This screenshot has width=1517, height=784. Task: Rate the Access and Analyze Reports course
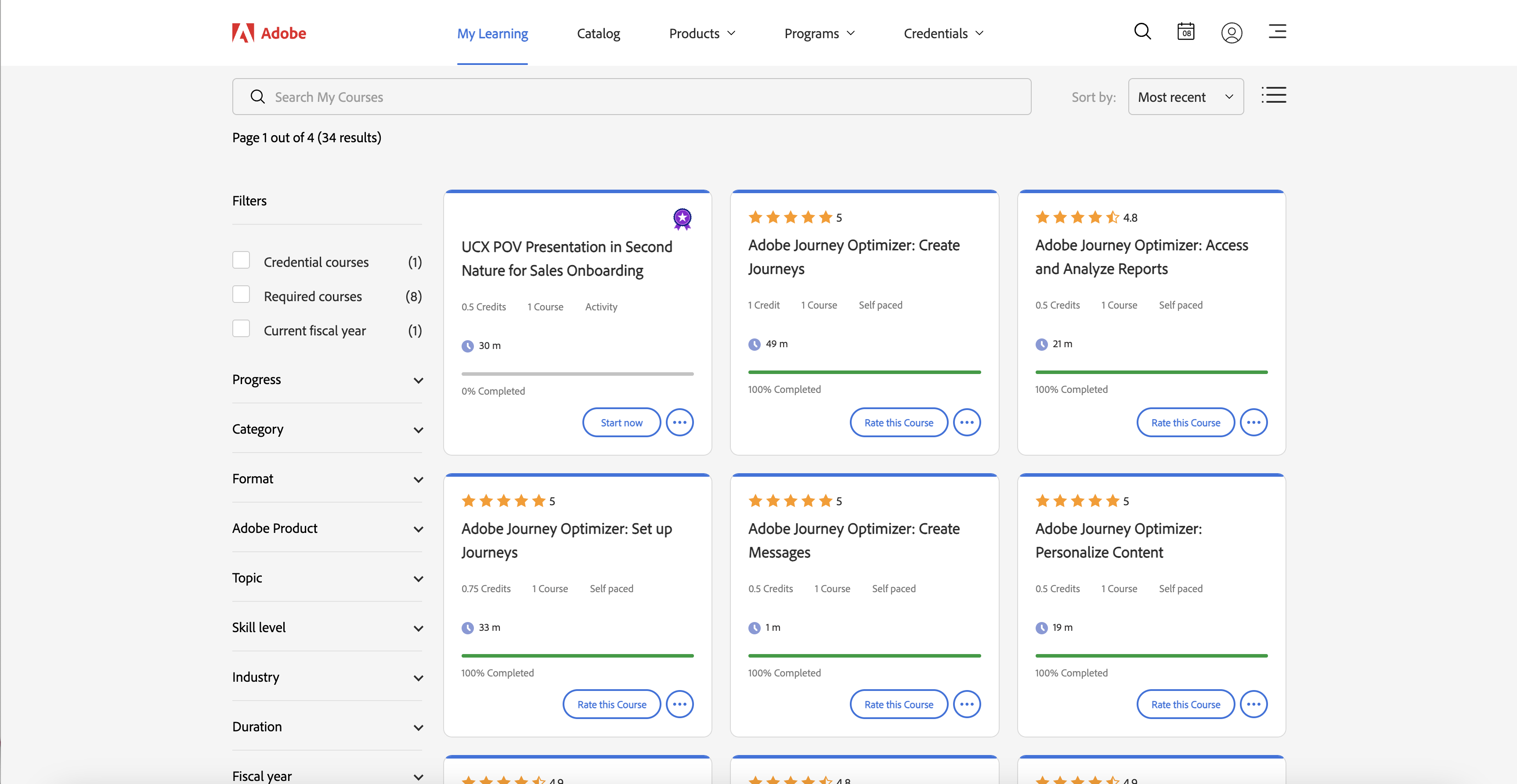(x=1185, y=423)
